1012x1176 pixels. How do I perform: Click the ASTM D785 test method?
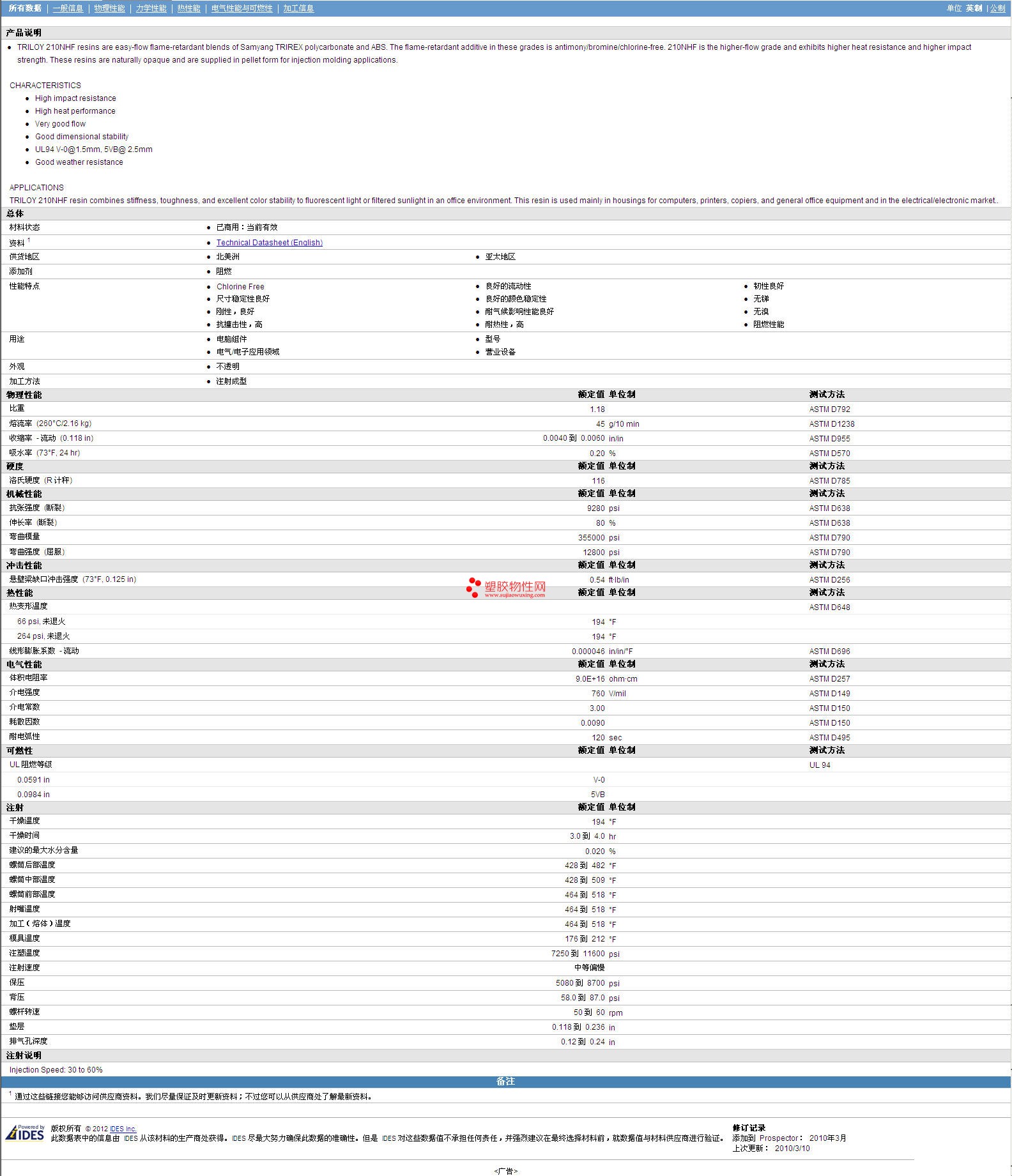[x=830, y=481]
